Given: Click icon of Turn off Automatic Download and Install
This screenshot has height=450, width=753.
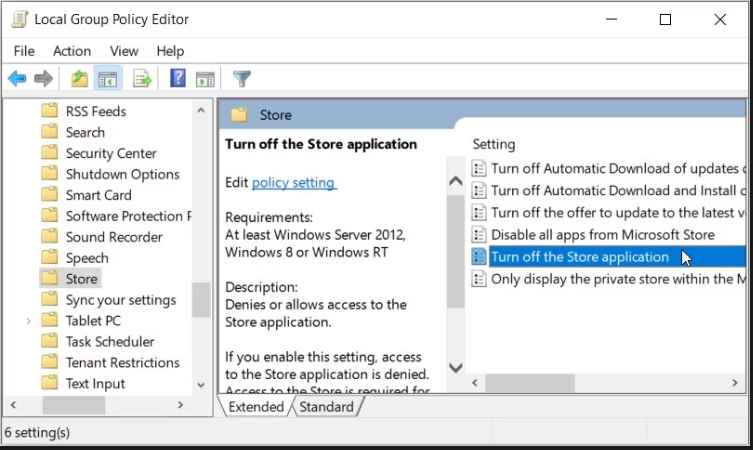Looking at the screenshot, I should coord(478,190).
